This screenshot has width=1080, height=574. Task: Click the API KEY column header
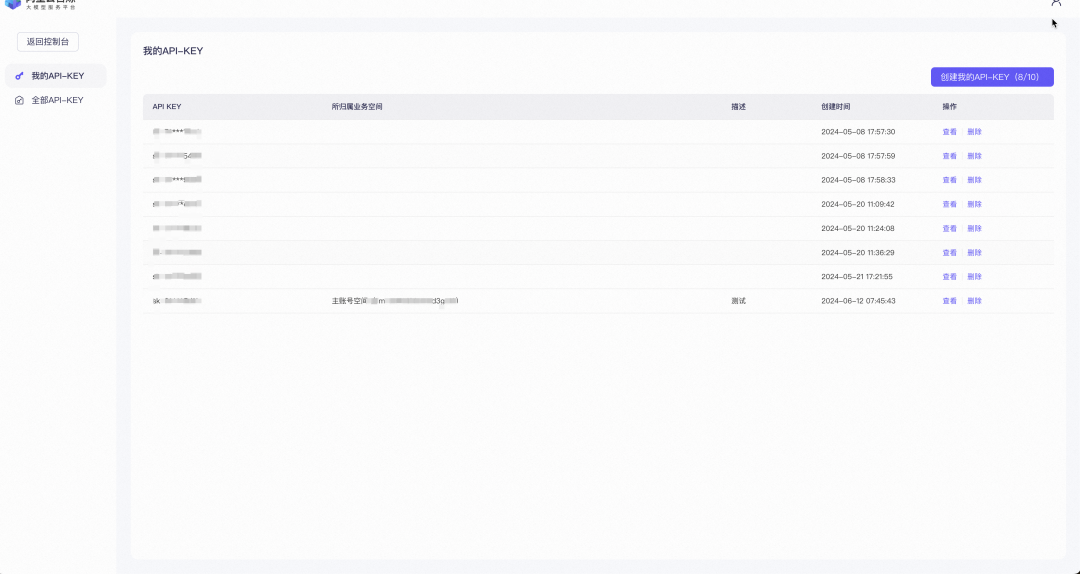click(167, 107)
